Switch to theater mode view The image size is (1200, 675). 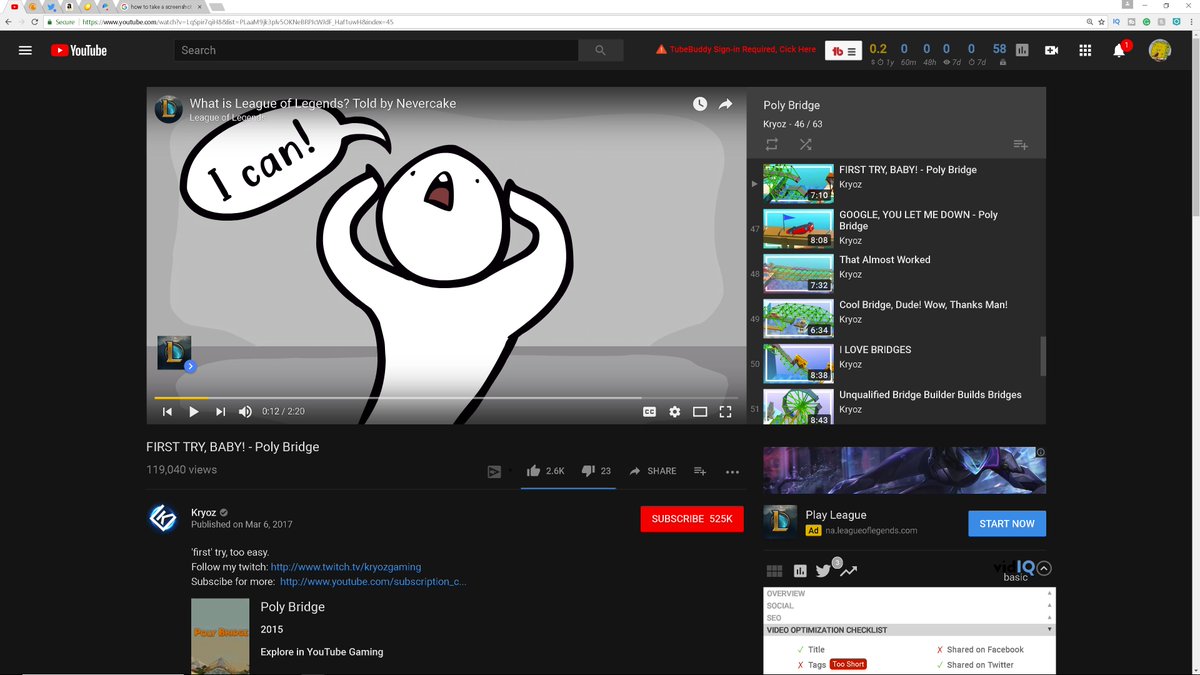pos(700,411)
